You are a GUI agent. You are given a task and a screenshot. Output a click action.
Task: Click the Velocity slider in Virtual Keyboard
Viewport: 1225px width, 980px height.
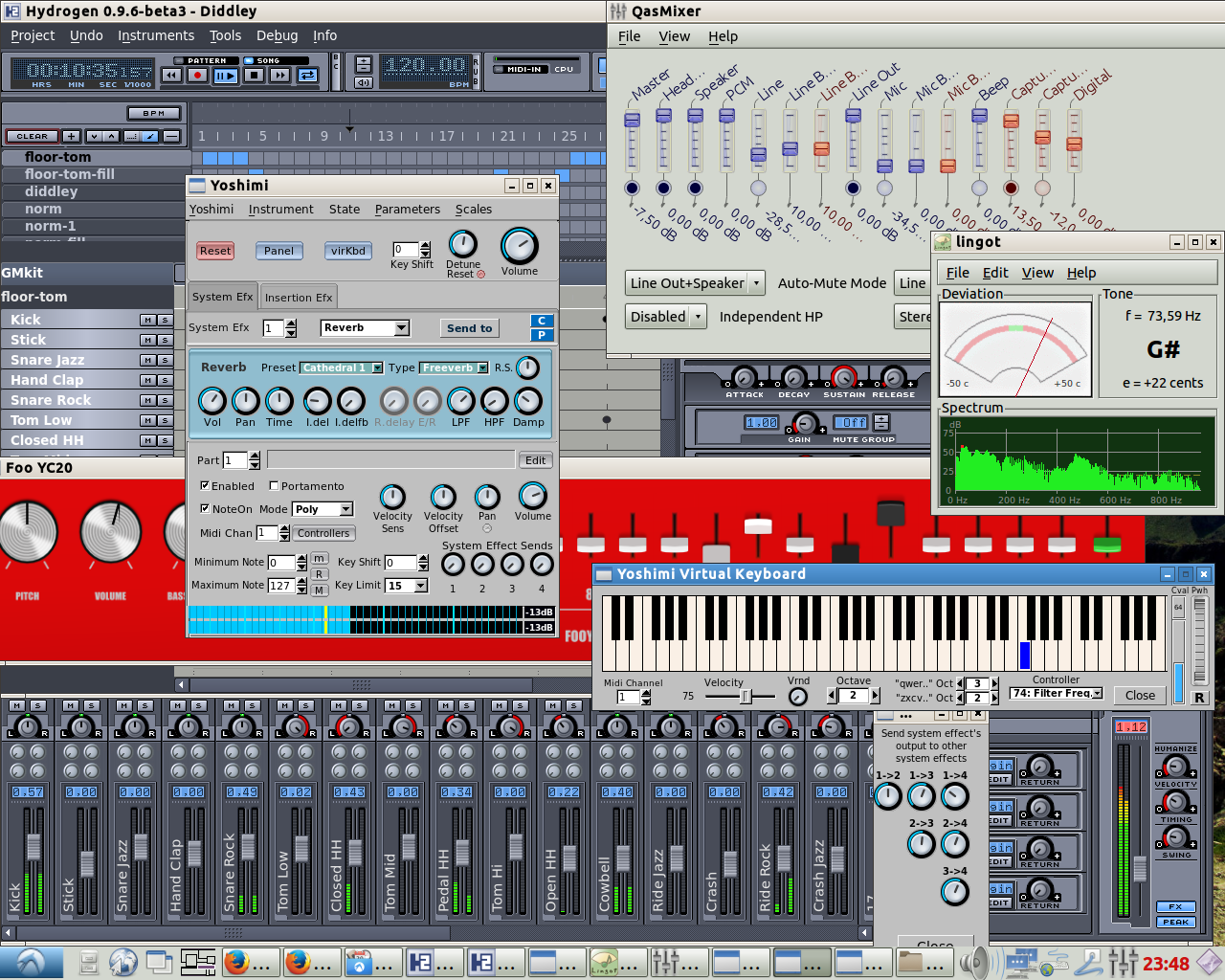coord(741,697)
